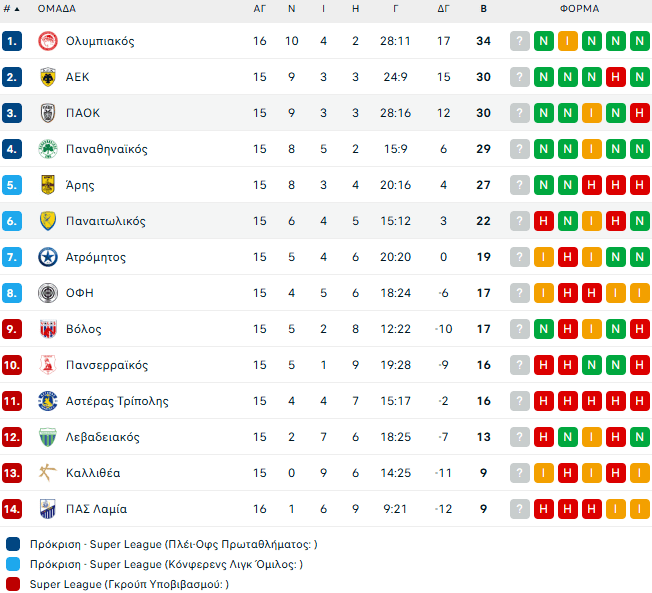Click the AEK team crest icon
652x593 pixels.
(x=46, y=77)
